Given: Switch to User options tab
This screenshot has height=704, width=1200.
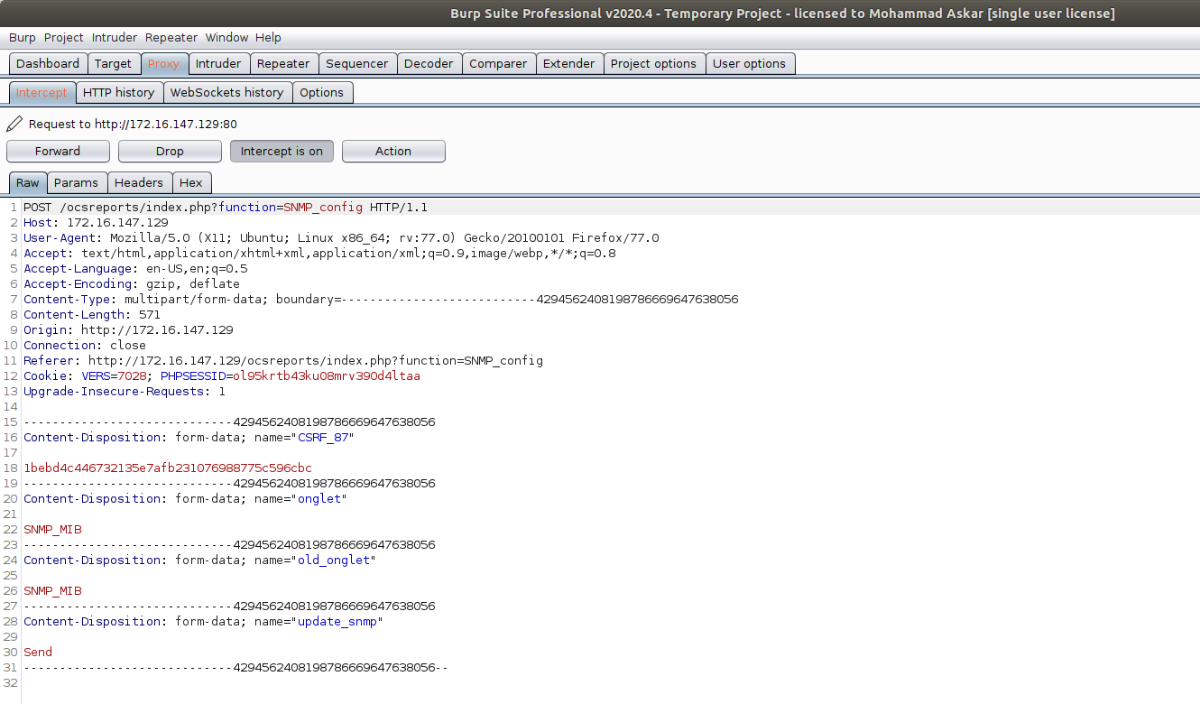Looking at the screenshot, I should [749, 63].
